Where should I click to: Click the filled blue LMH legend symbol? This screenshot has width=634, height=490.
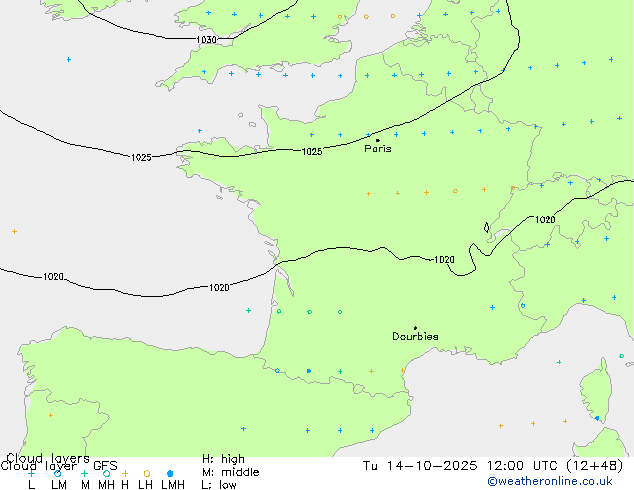pyautogui.click(x=170, y=473)
